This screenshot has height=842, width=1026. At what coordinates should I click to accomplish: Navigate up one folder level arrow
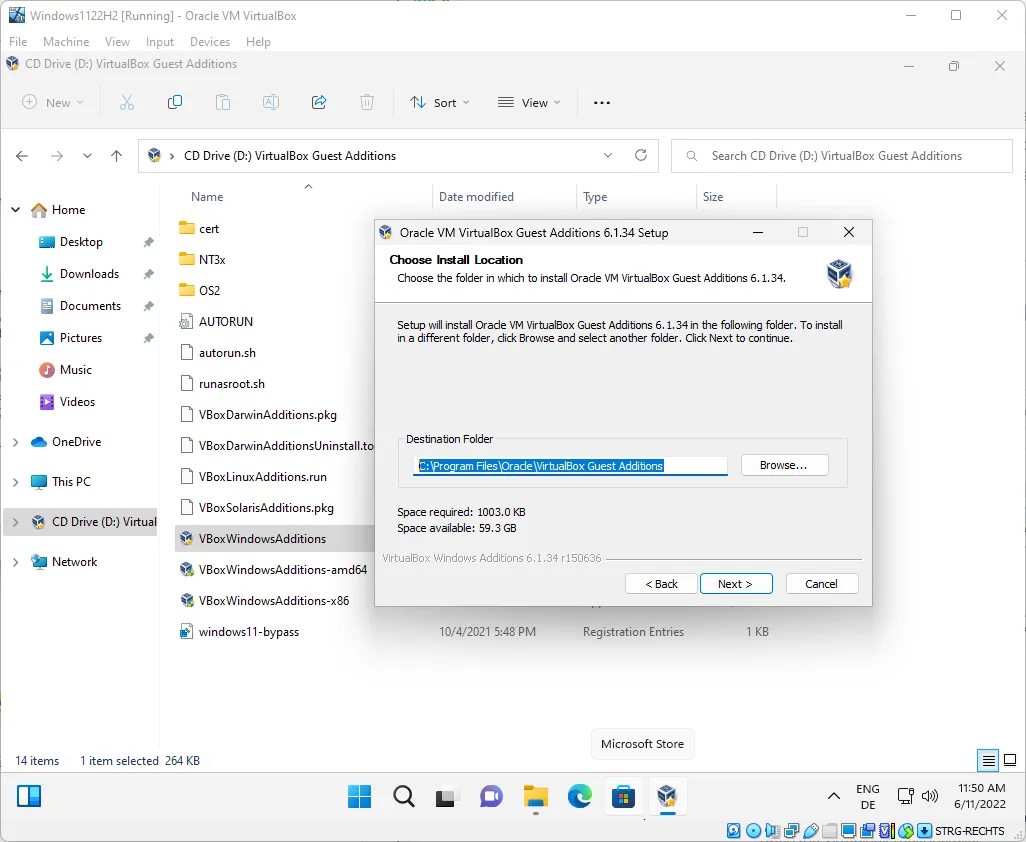pyautogui.click(x=116, y=156)
